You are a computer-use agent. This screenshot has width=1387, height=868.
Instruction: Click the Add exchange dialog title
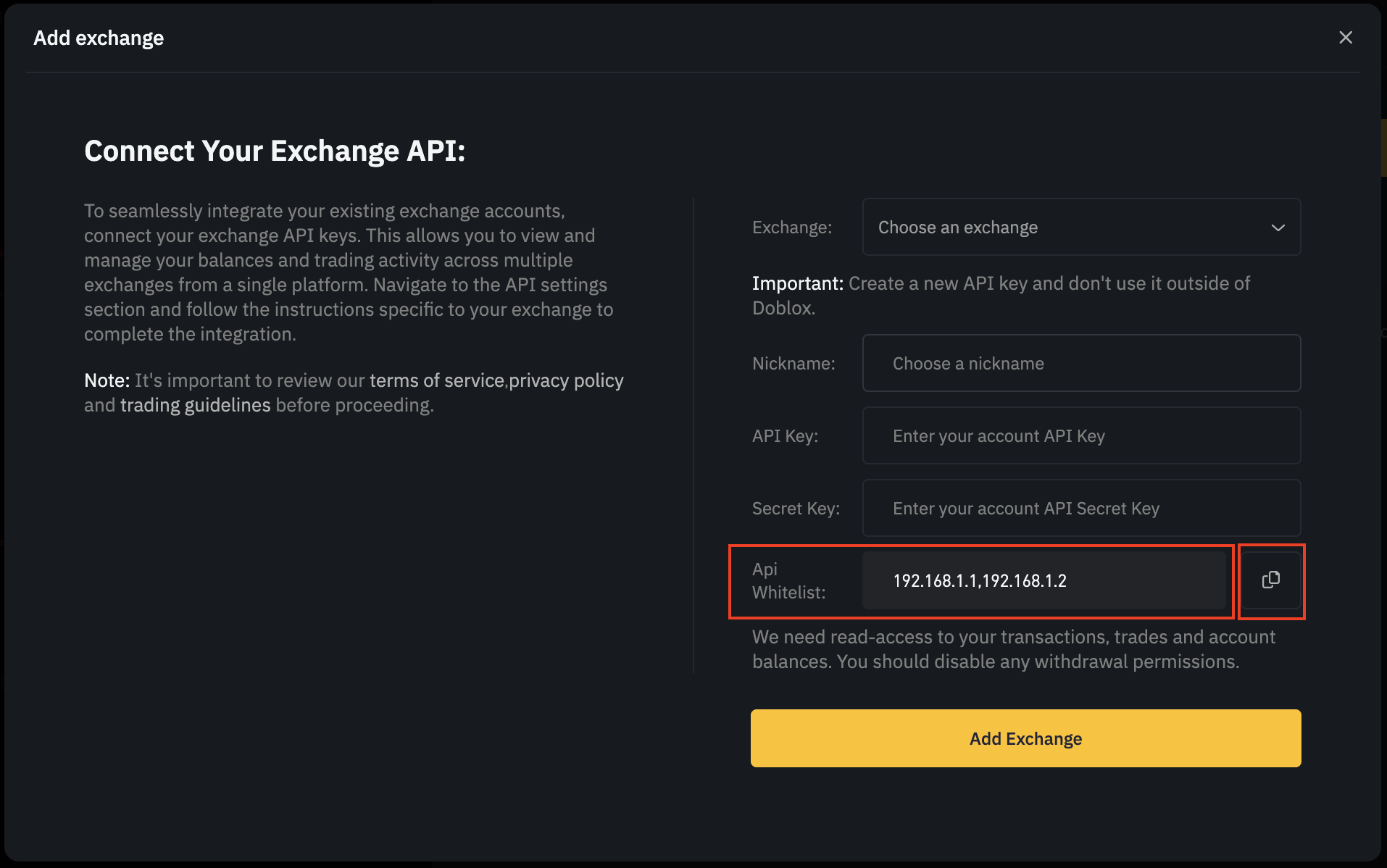point(98,37)
